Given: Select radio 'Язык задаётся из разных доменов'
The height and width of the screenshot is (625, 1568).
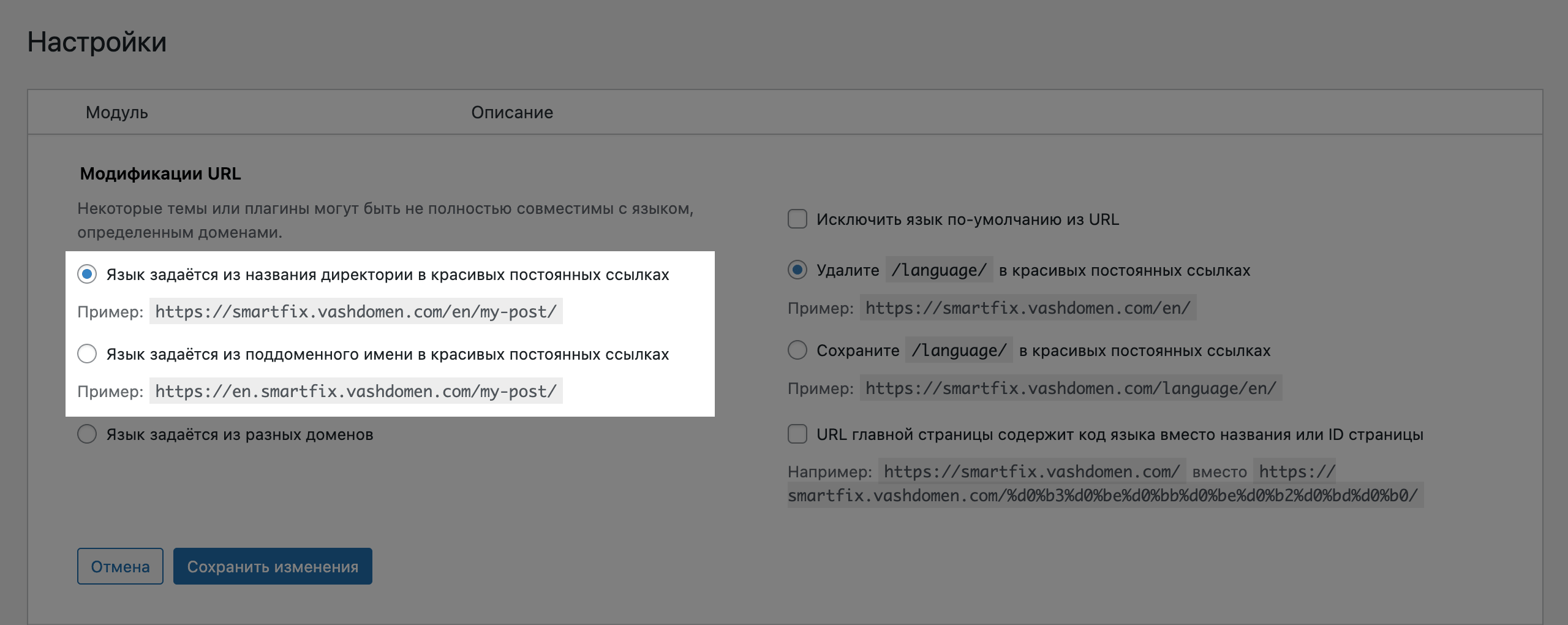Looking at the screenshot, I should pyautogui.click(x=87, y=434).
